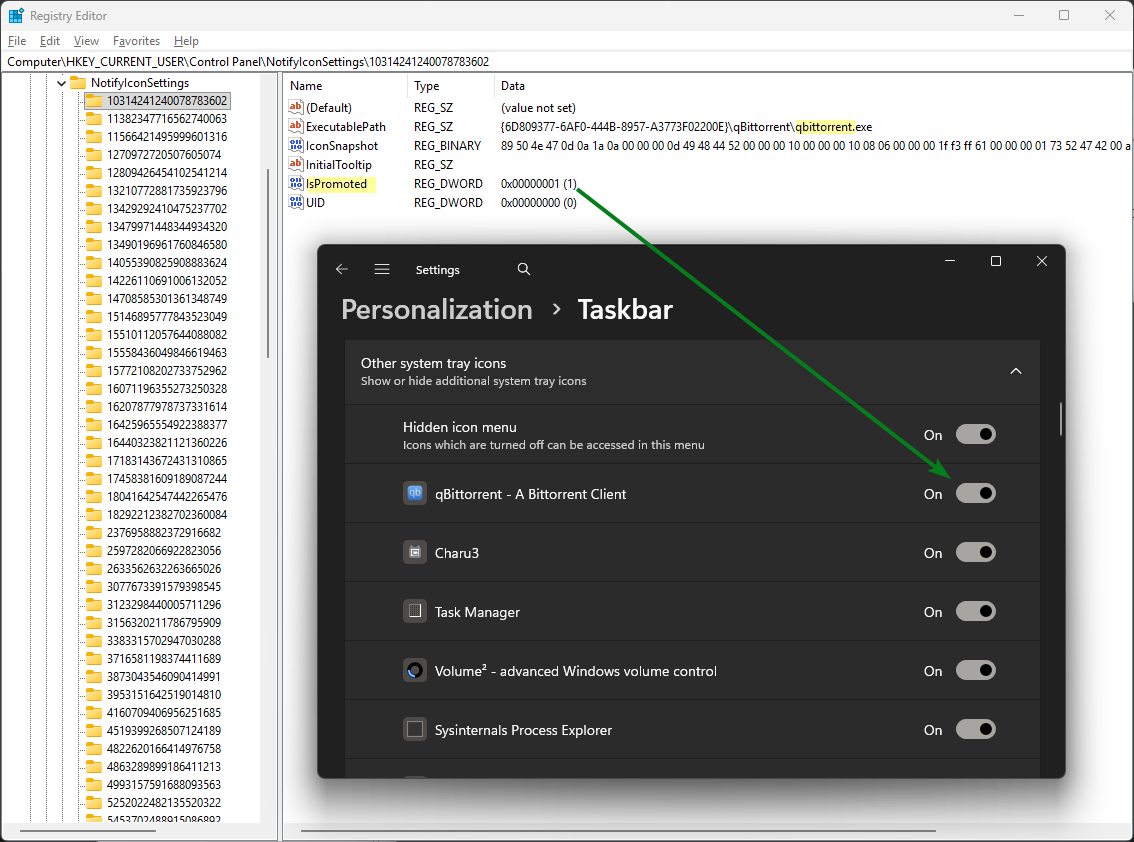Toggle the Hidden icon menu switch

(x=976, y=434)
